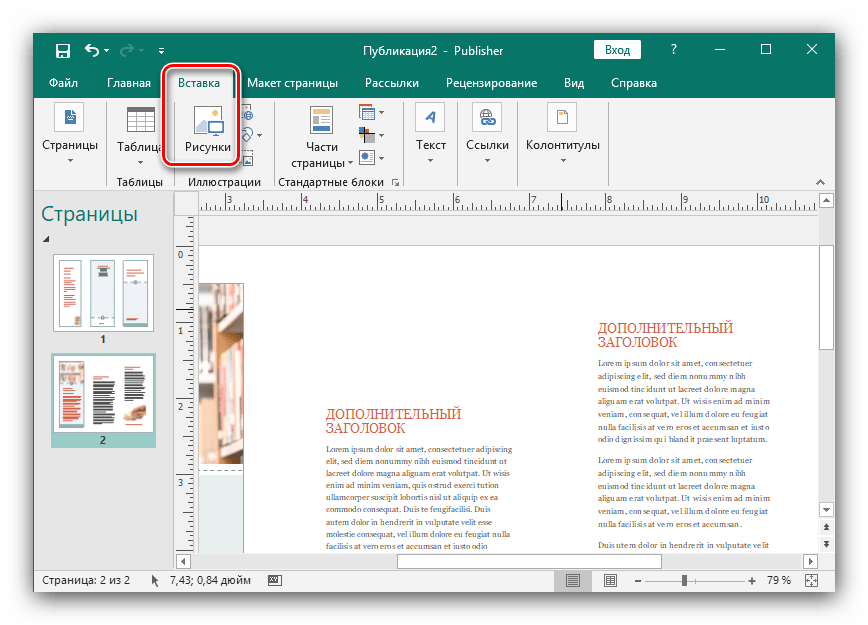Image resolution: width=868 pixels, height=625 pixels.
Task: Click the Save icon in title bar
Action: click(63, 50)
